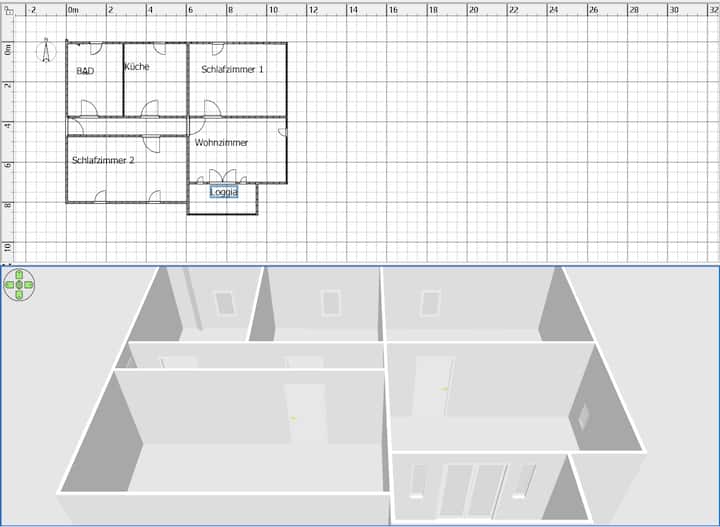720x527 pixels.
Task: Click the small window on right 3D wall
Action: 582,413
